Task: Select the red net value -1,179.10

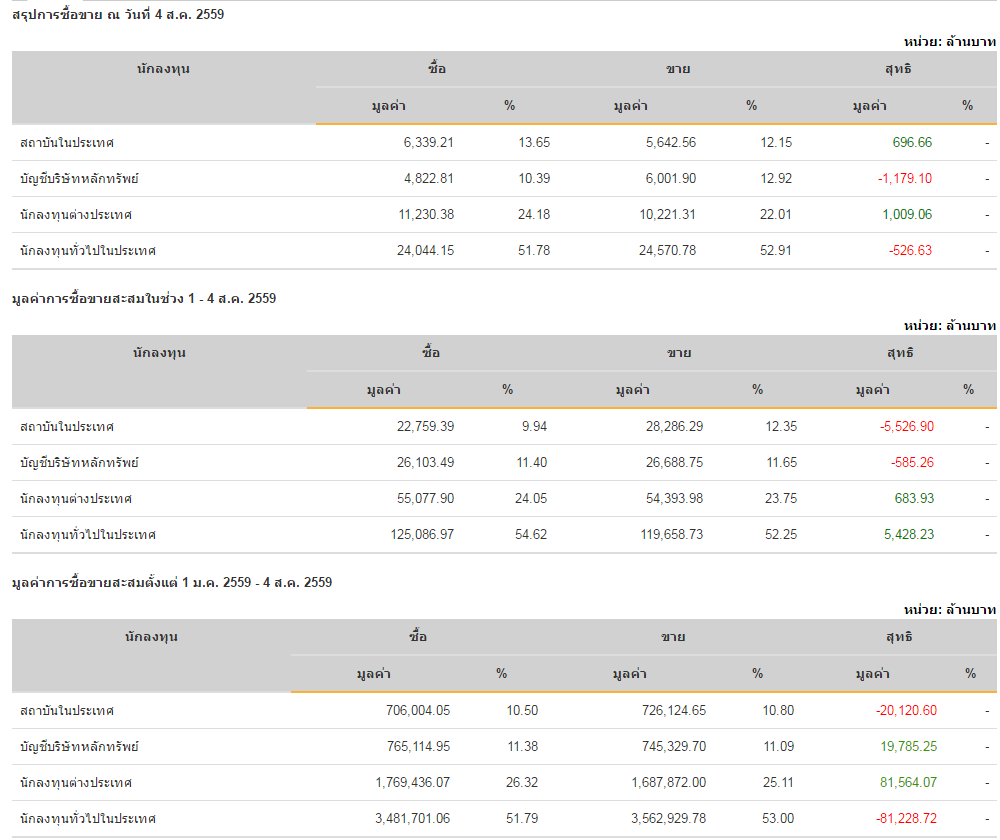Action: 904,178
